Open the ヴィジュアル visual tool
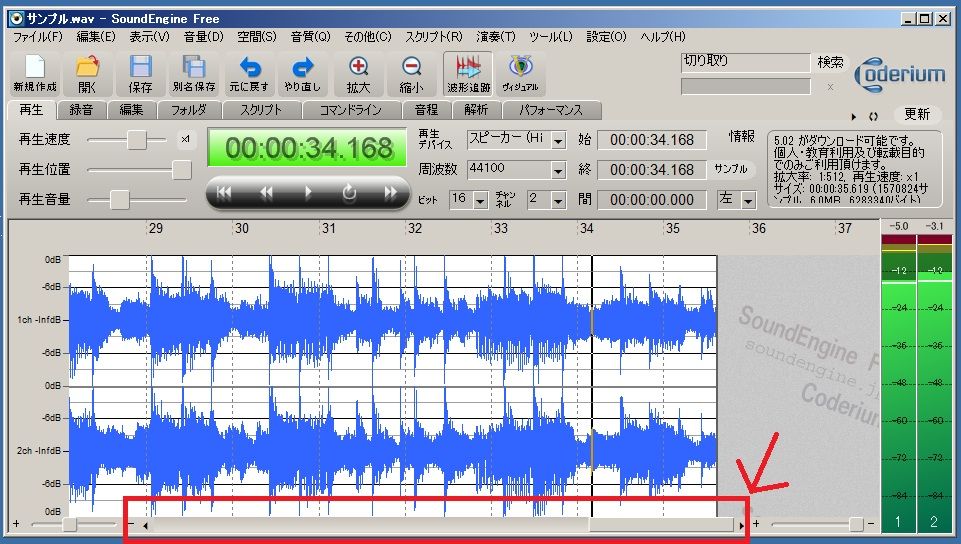961x544 pixels. tap(520, 74)
